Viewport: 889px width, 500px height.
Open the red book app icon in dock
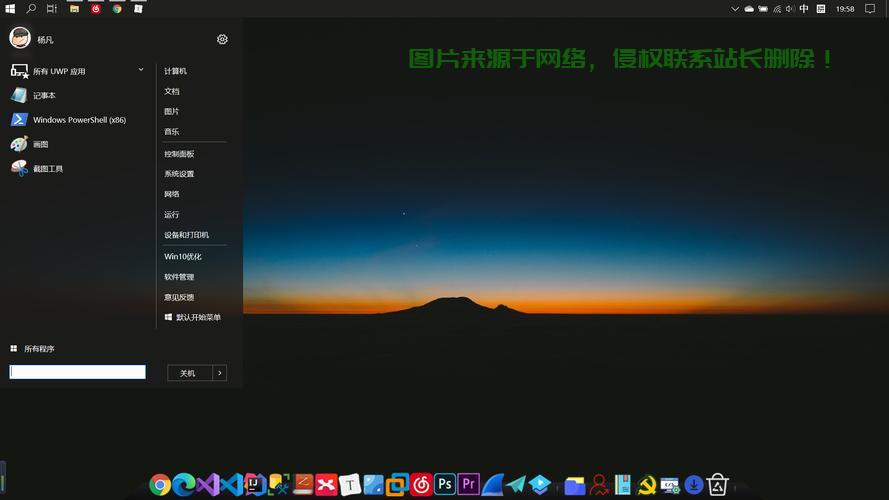302,485
